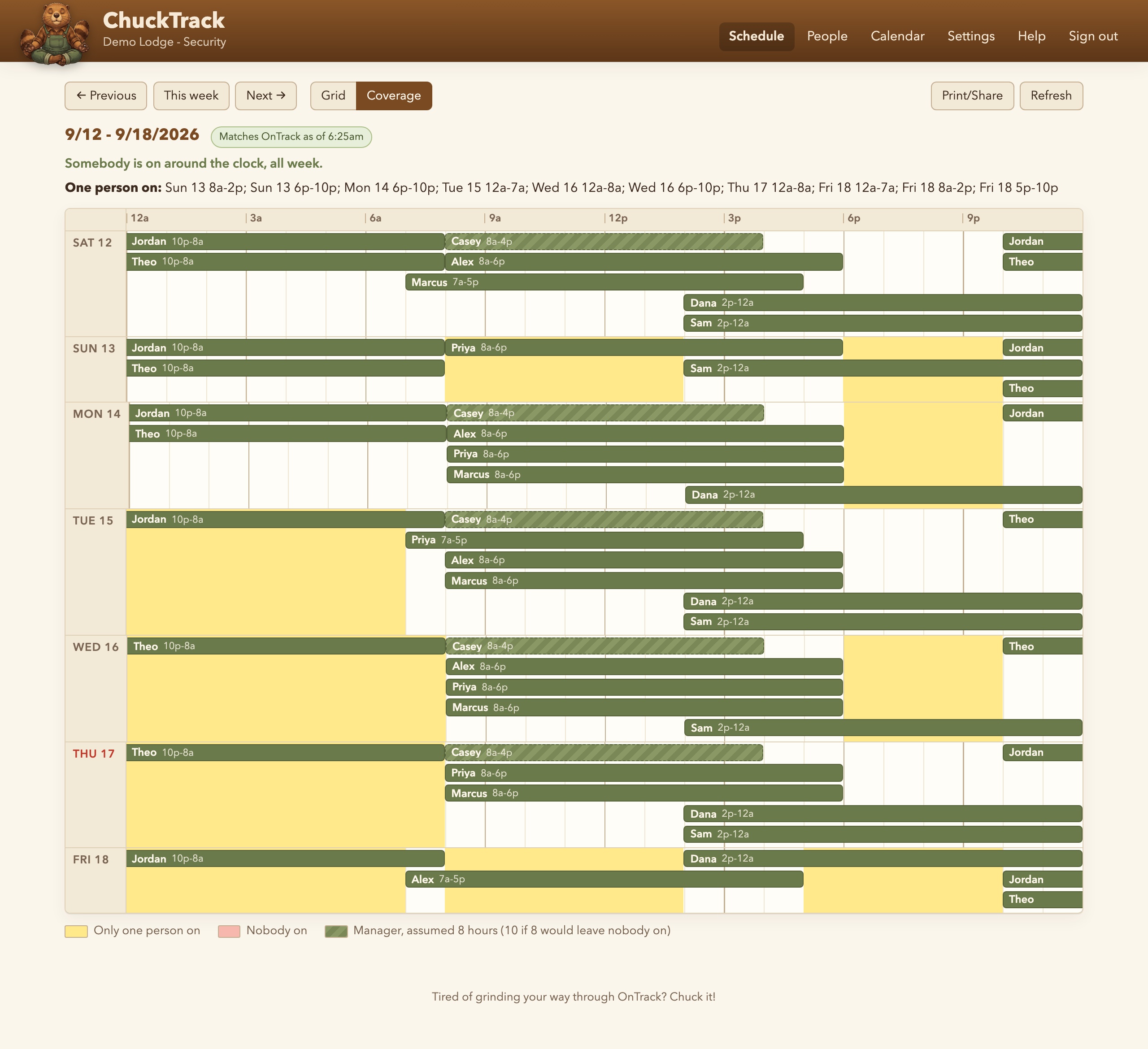This screenshot has width=1148, height=1049.
Task: Click the striped Manager legend swatch
Action: point(336,931)
